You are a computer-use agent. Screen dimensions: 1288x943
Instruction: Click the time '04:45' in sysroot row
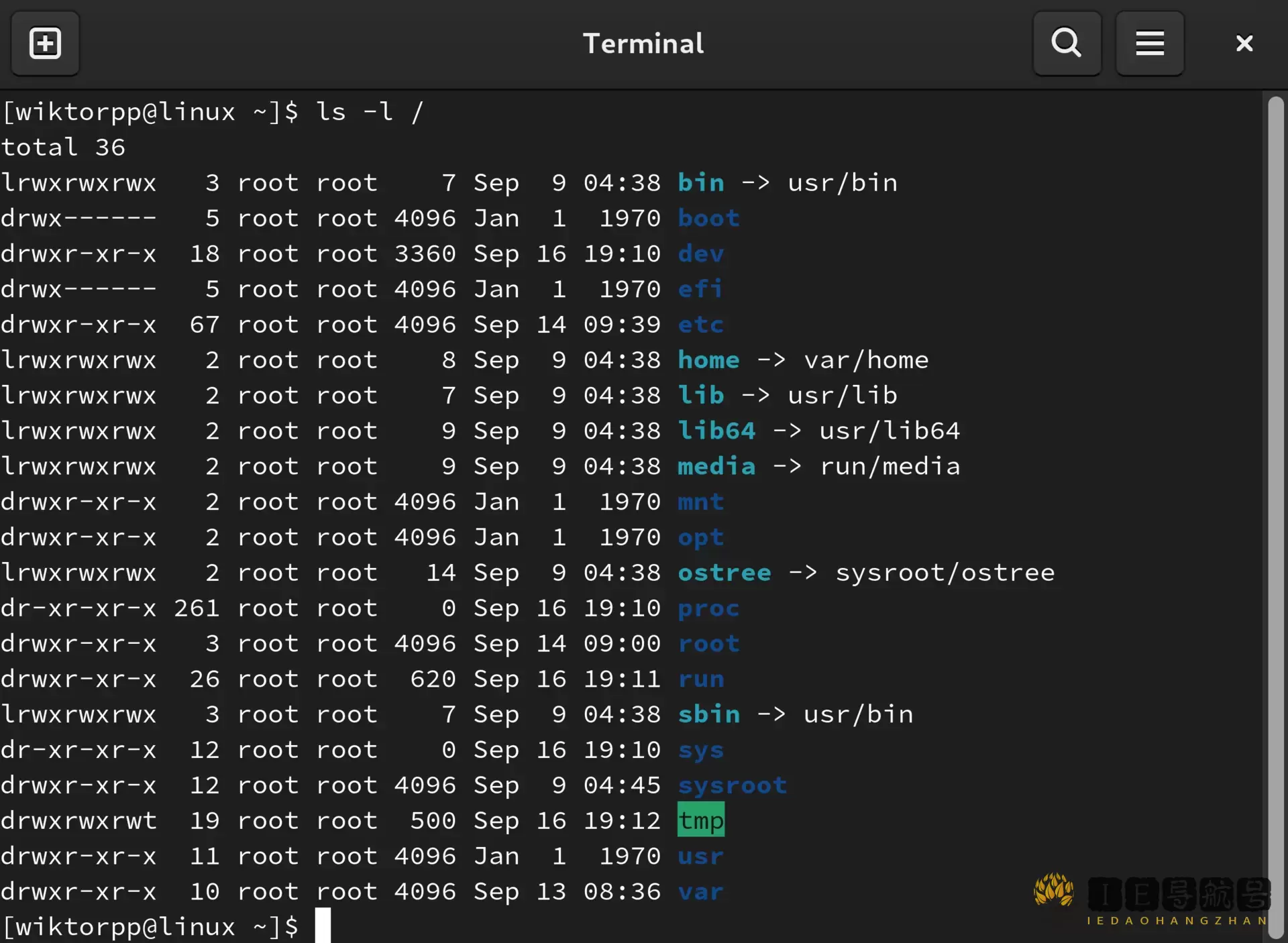pyautogui.click(x=622, y=785)
